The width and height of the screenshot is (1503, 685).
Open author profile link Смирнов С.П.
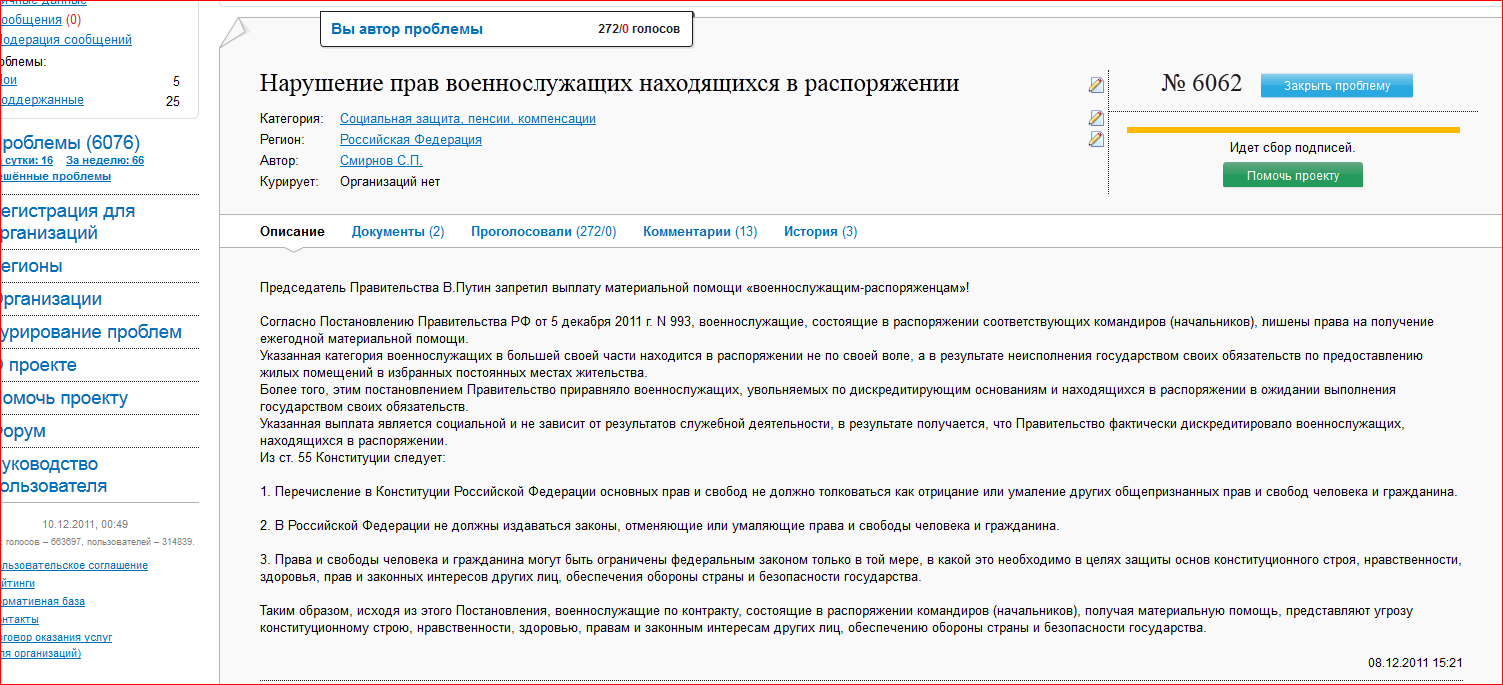tap(381, 161)
